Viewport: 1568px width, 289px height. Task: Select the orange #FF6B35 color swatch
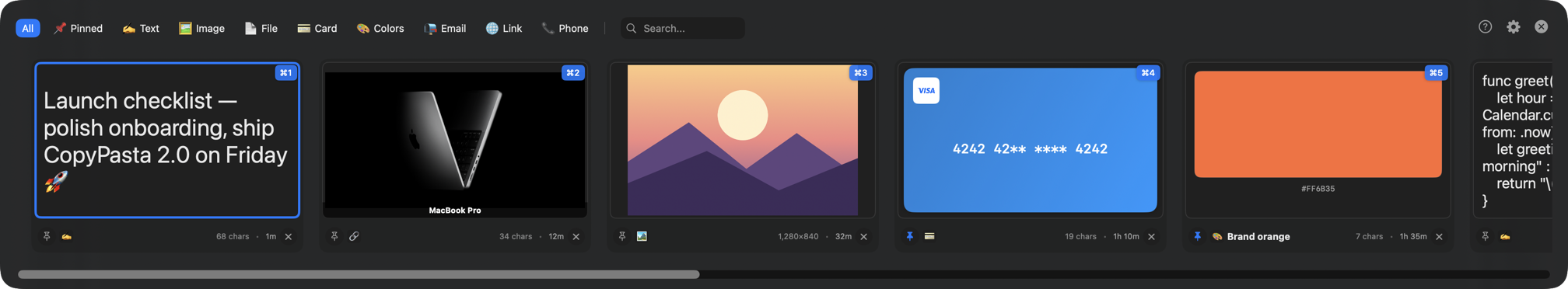tap(1318, 124)
